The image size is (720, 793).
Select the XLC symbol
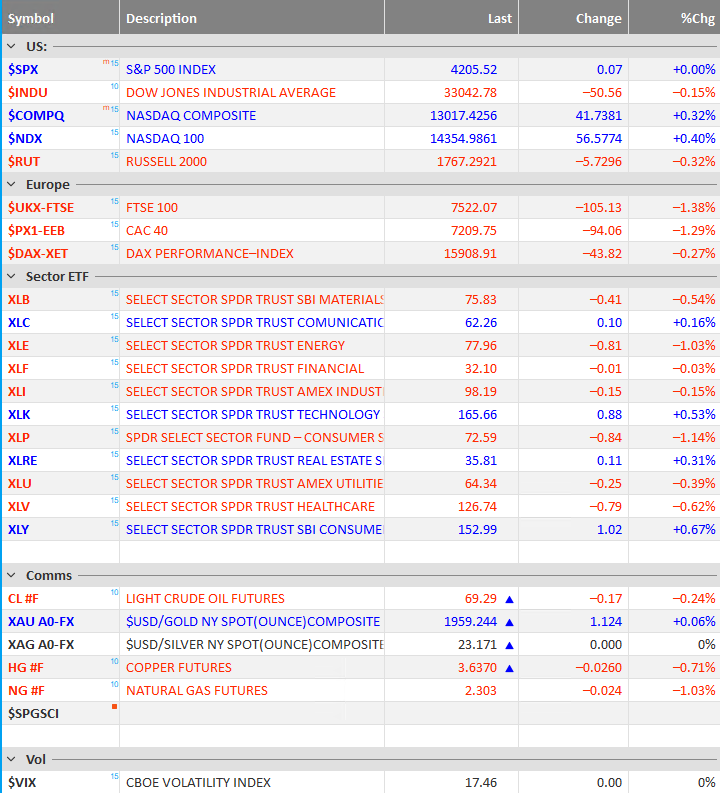coord(19,323)
